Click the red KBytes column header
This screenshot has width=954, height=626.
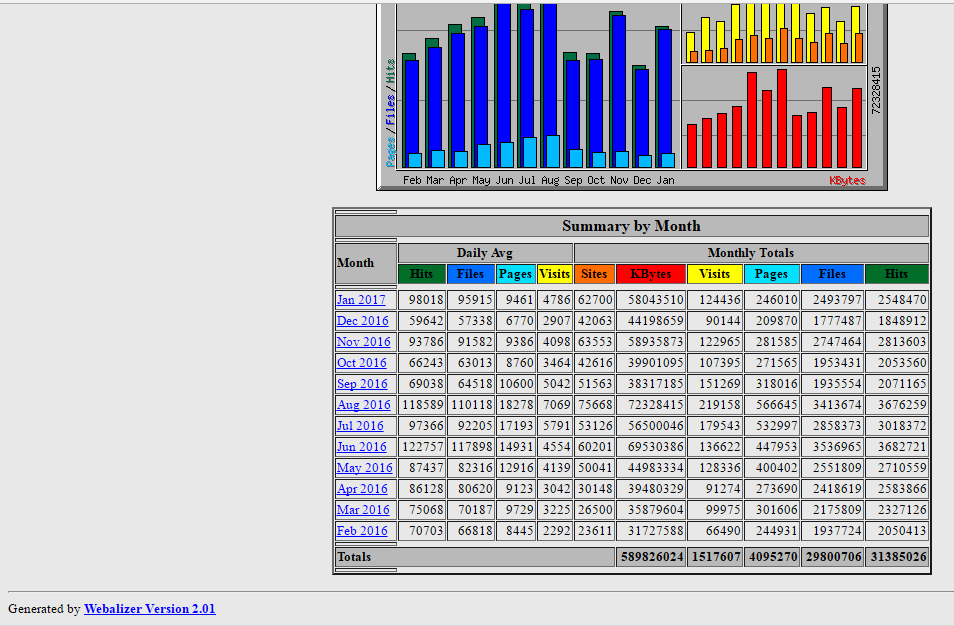(x=651, y=274)
